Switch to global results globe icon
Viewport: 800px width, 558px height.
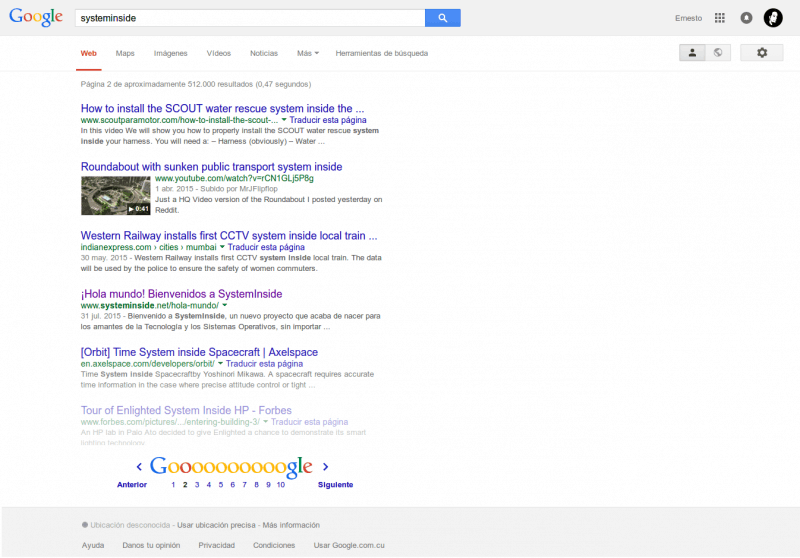tap(718, 53)
